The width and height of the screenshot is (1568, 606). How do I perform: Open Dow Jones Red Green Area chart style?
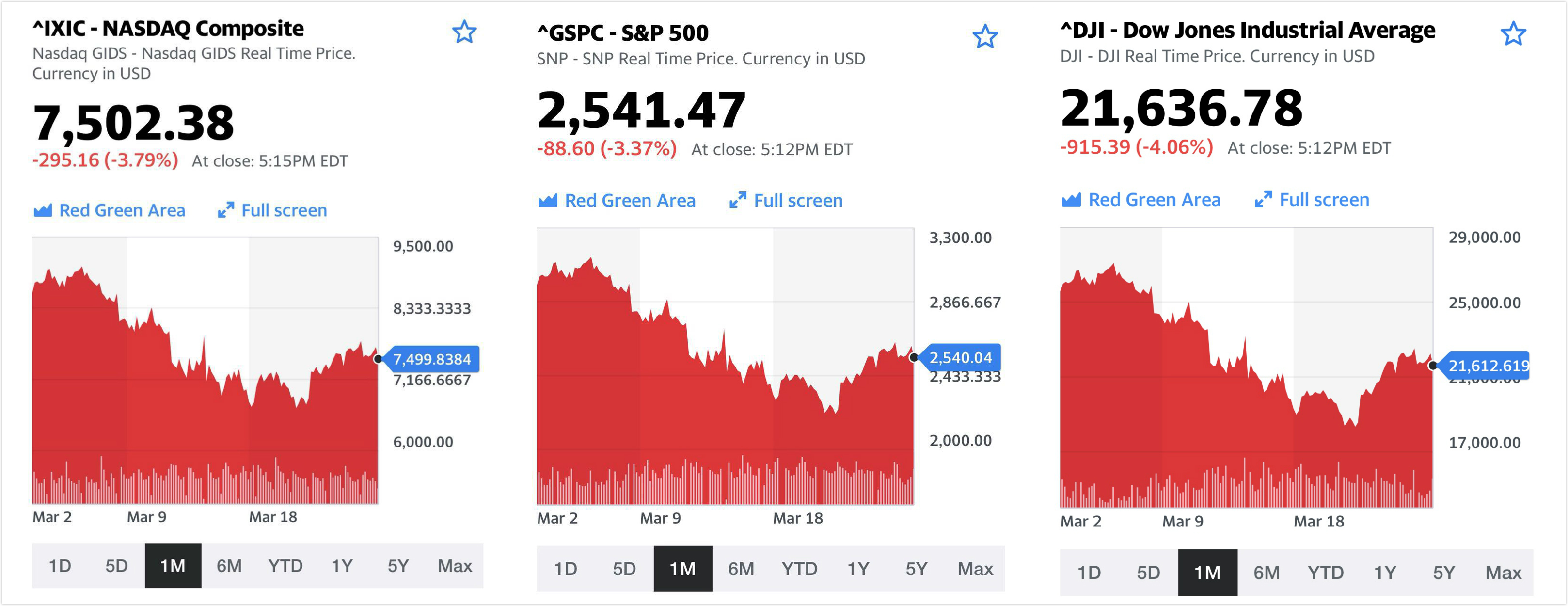coord(1154,200)
